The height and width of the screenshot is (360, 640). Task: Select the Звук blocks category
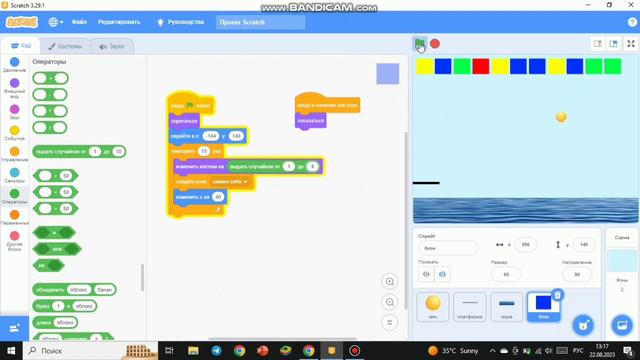pos(14,112)
